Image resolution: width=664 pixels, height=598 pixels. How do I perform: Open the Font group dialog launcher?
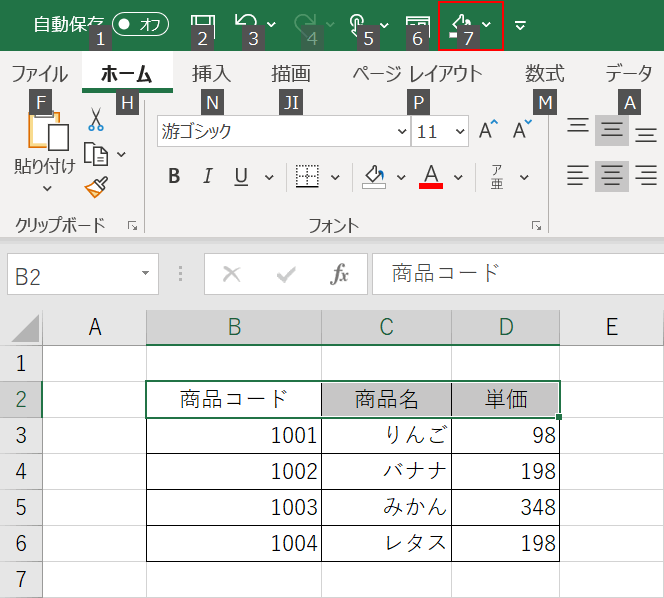pos(537,226)
